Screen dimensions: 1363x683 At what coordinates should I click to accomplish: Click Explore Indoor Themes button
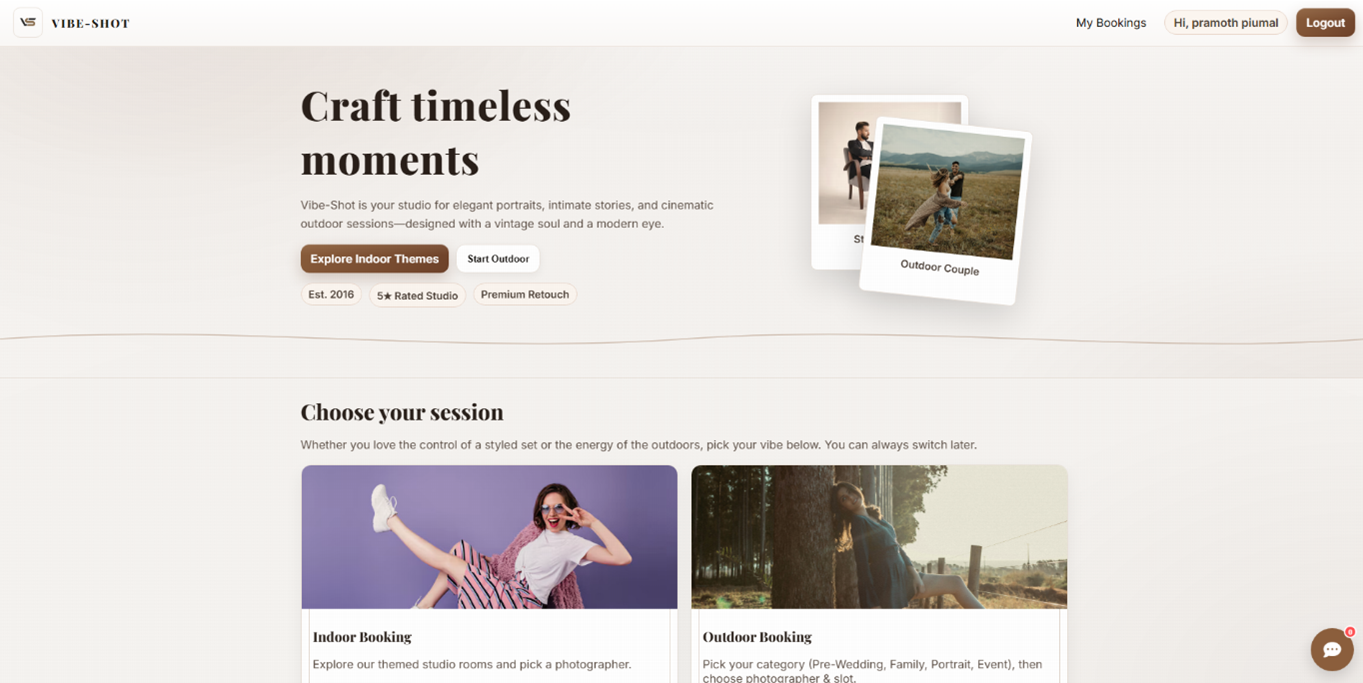coord(374,259)
